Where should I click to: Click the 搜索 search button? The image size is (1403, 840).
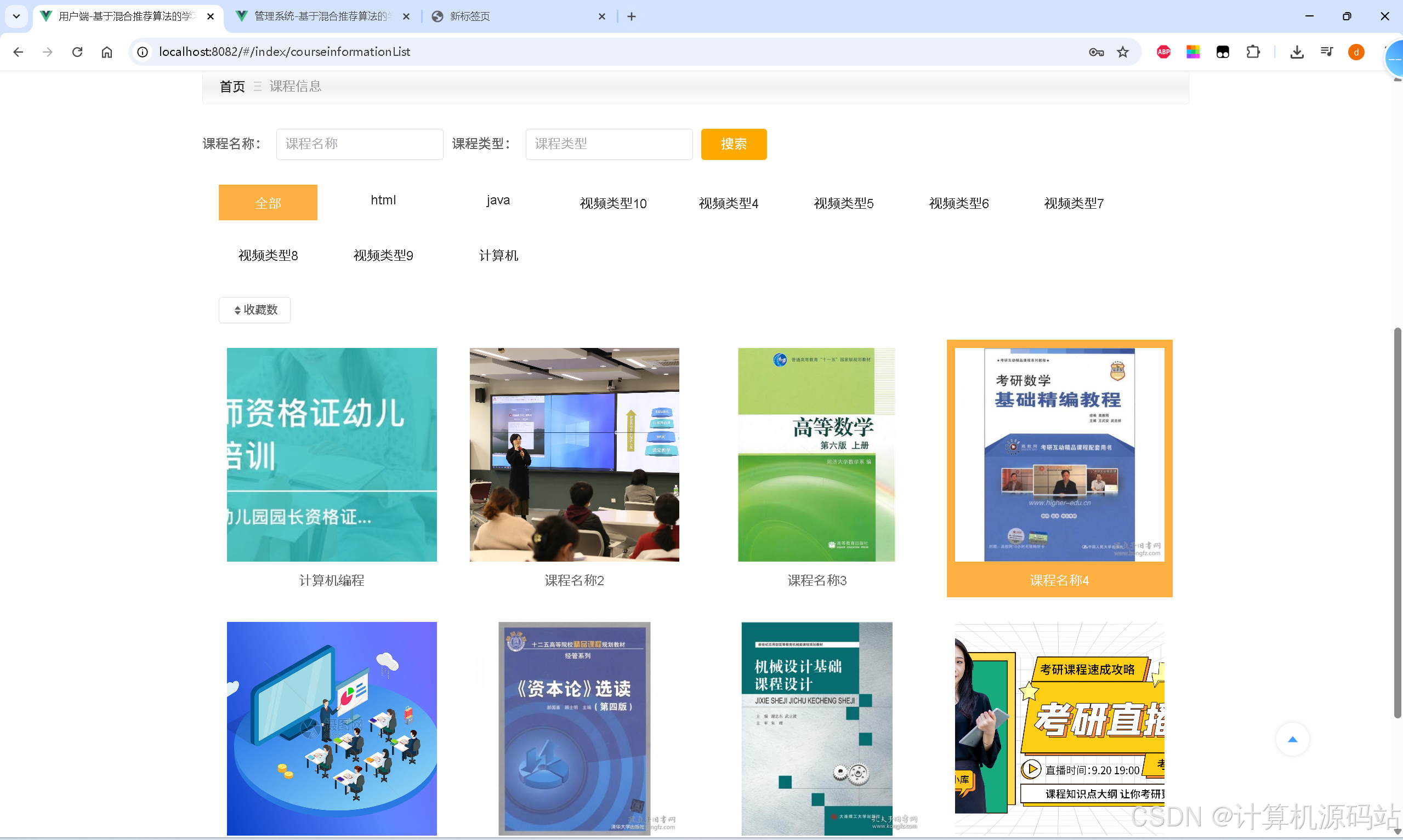tap(734, 144)
